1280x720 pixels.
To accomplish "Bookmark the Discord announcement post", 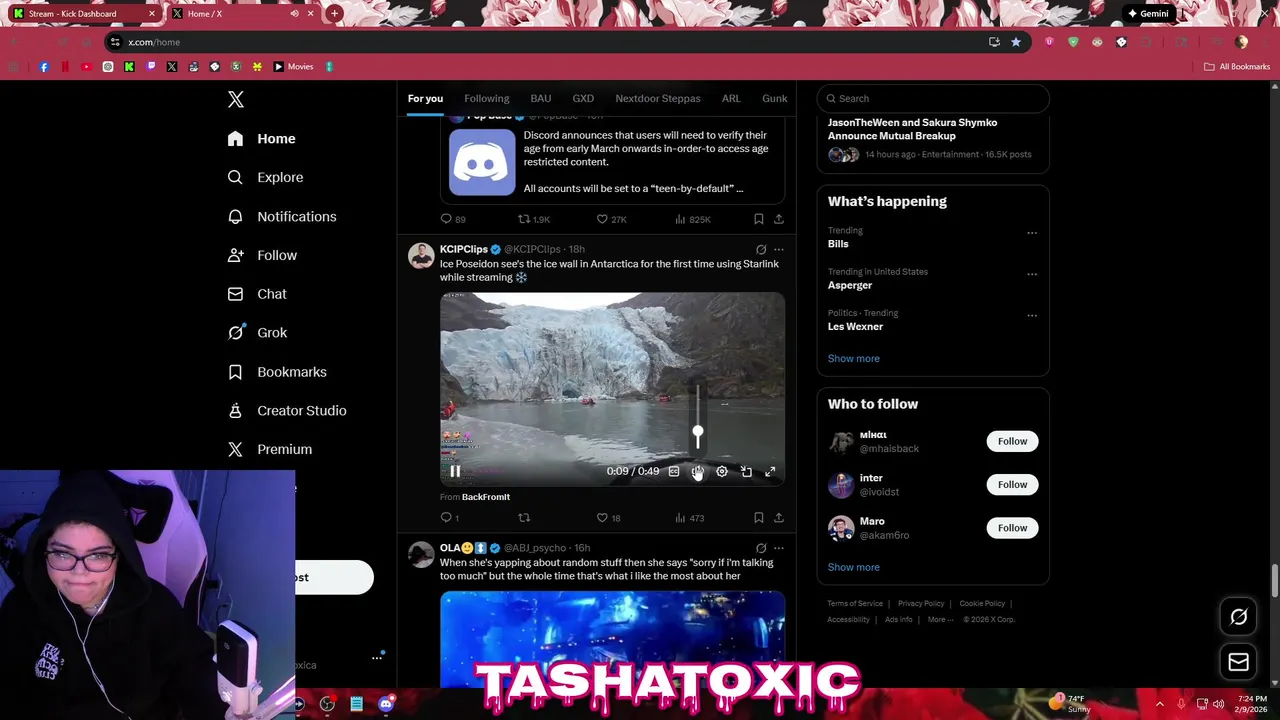I will (758, 219).
